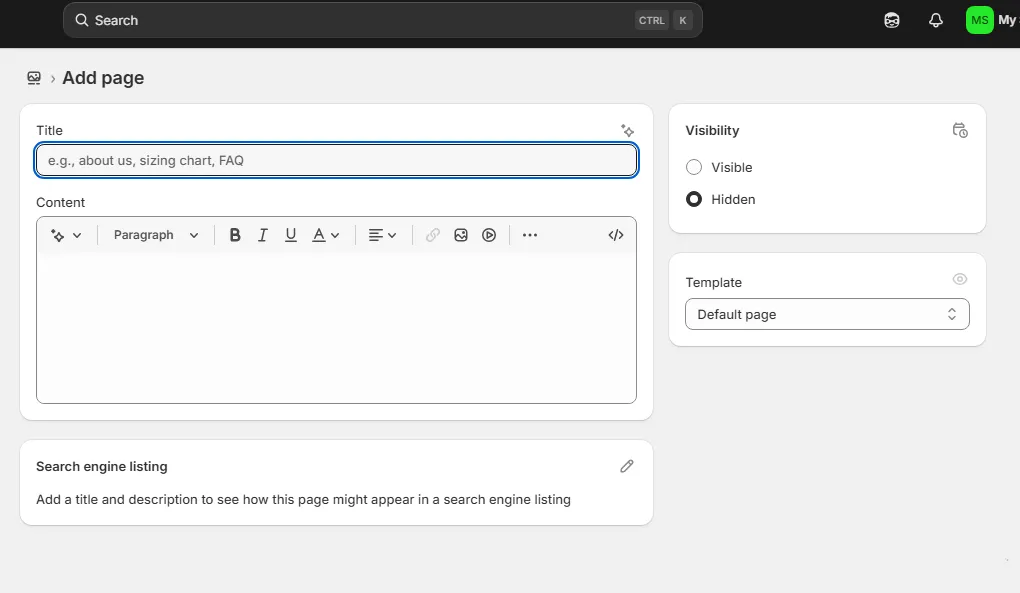Open the Default page template selector
Screen dimensions: 1020x593
[x=826, y=314]
